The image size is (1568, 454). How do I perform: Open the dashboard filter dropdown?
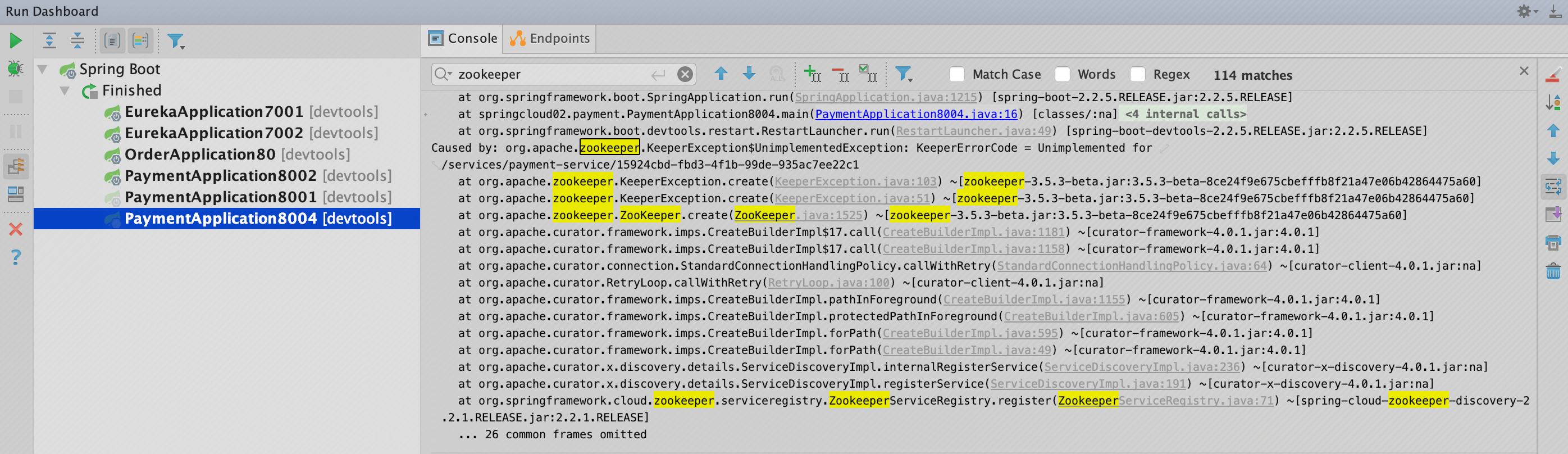176,41
